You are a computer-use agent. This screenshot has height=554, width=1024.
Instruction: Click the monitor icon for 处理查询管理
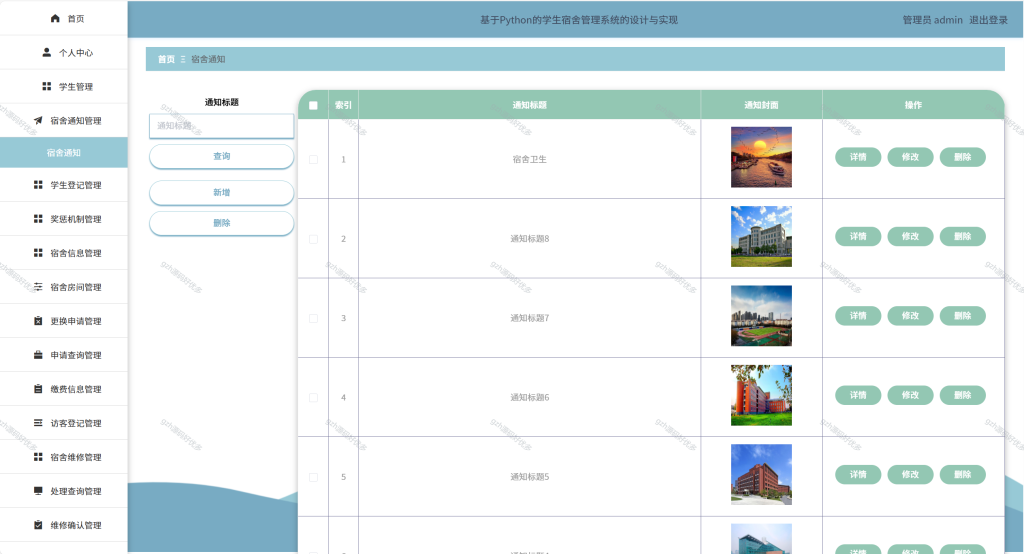tap(38, 491)
